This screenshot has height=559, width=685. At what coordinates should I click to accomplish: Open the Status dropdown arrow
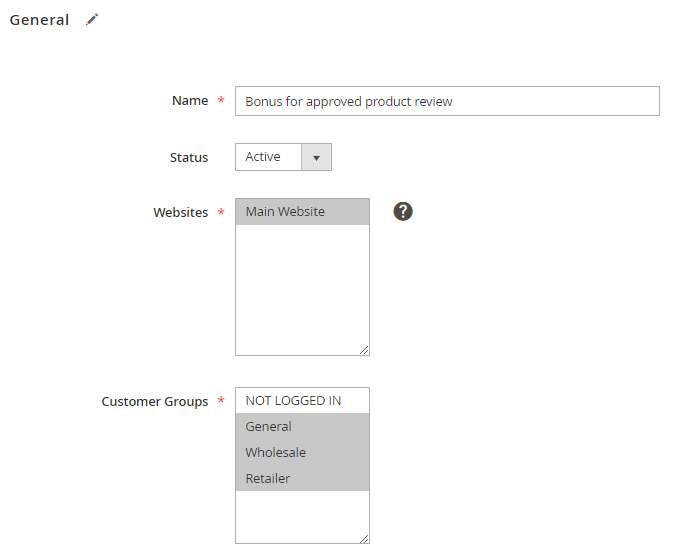tap(316, 157)
